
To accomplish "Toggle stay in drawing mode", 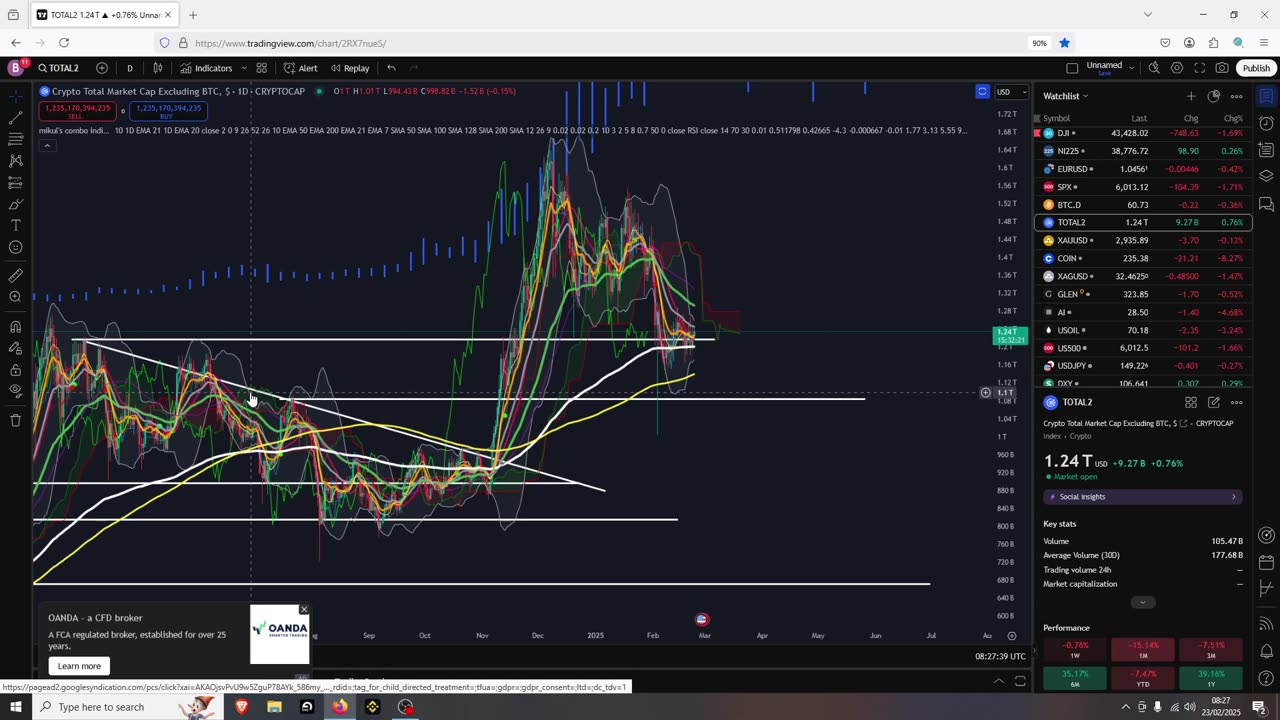I will coord(15,348).
